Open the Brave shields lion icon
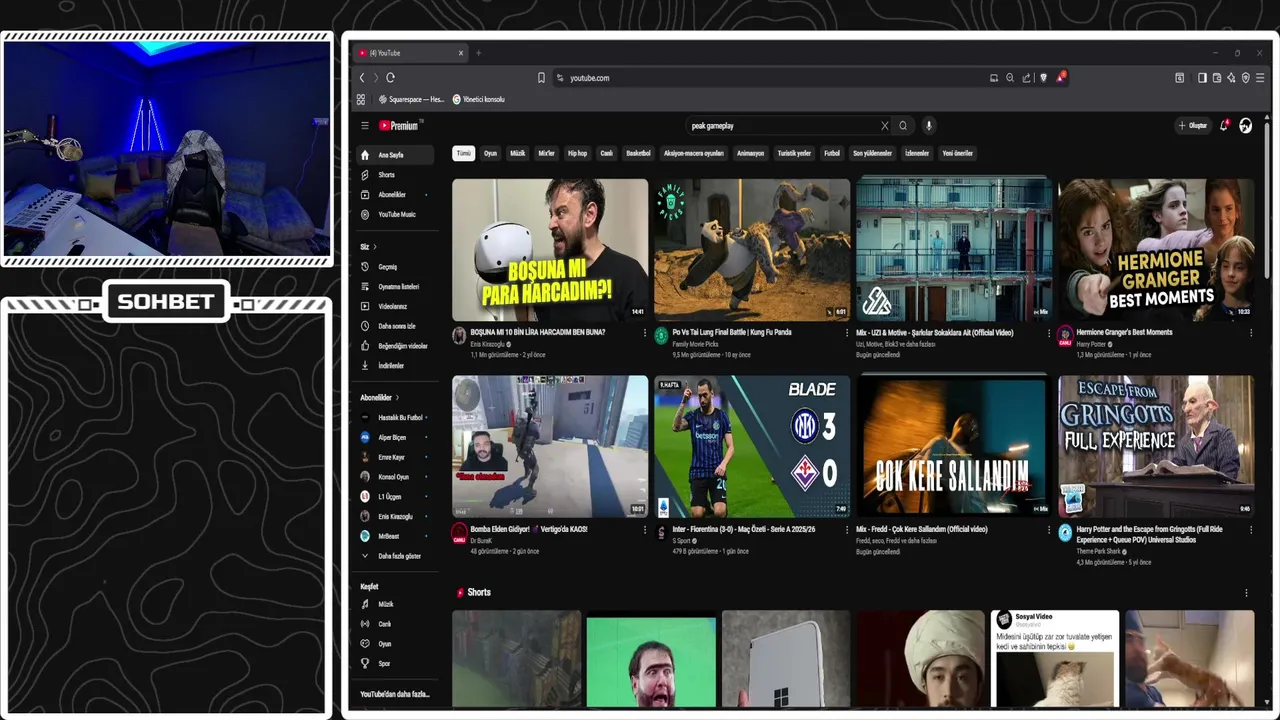The image size is (1280, 720). tap(1043, 78)
